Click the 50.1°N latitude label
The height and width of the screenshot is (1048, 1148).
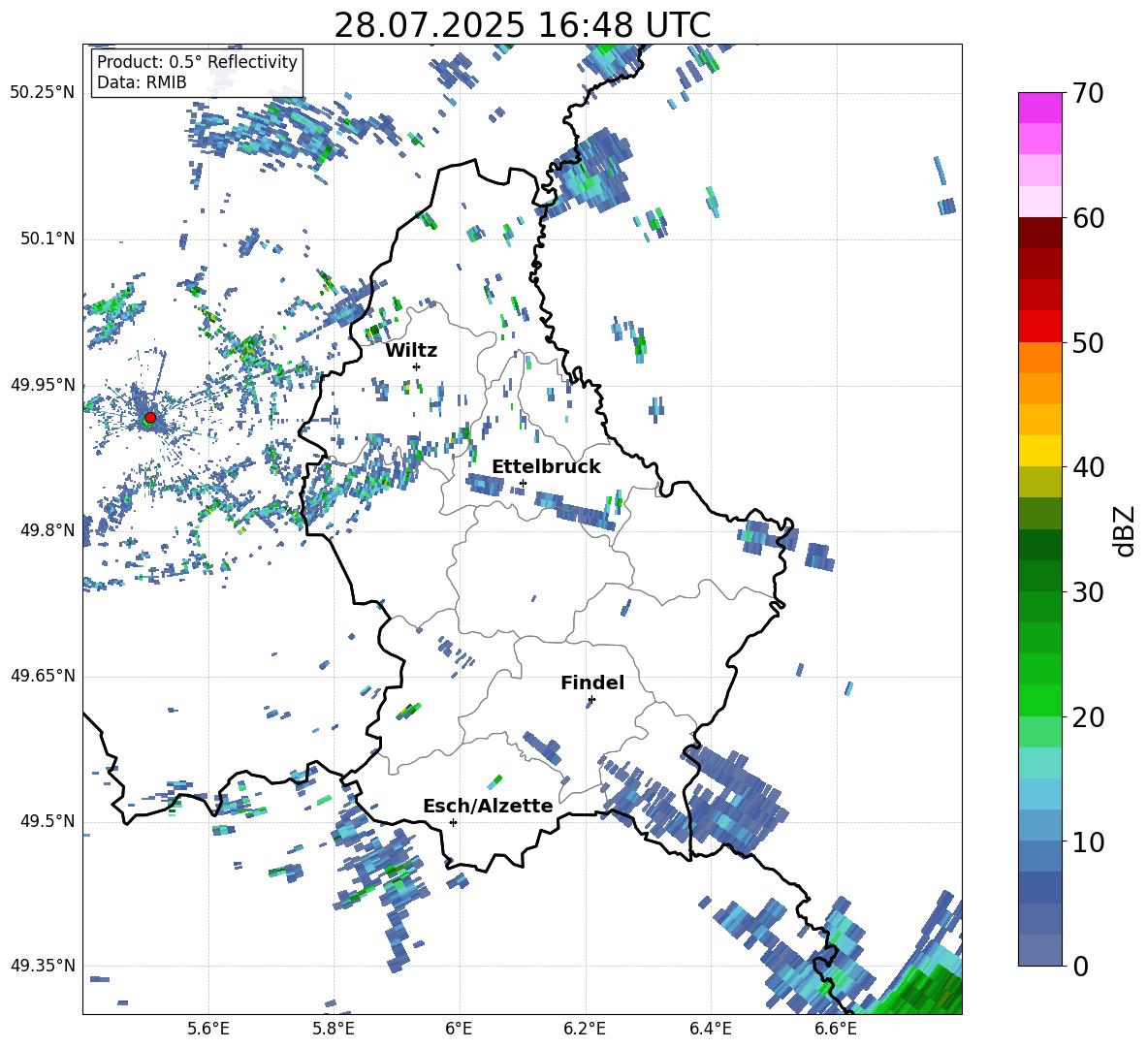47,239
